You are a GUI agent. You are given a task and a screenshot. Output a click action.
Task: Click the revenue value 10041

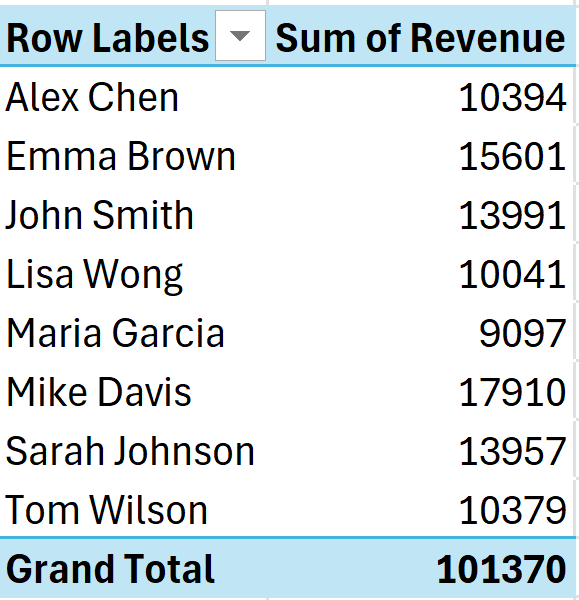pos(512,275)
